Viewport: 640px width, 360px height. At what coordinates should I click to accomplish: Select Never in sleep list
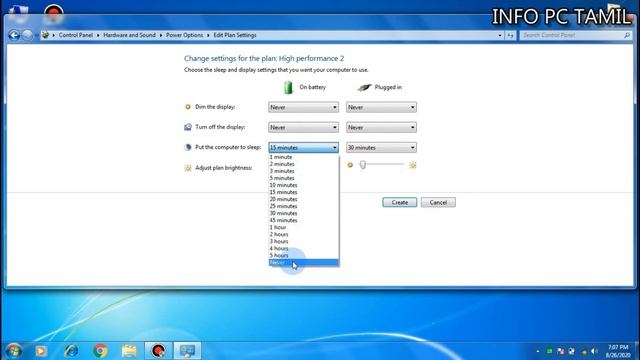click(x=303, y=262)
